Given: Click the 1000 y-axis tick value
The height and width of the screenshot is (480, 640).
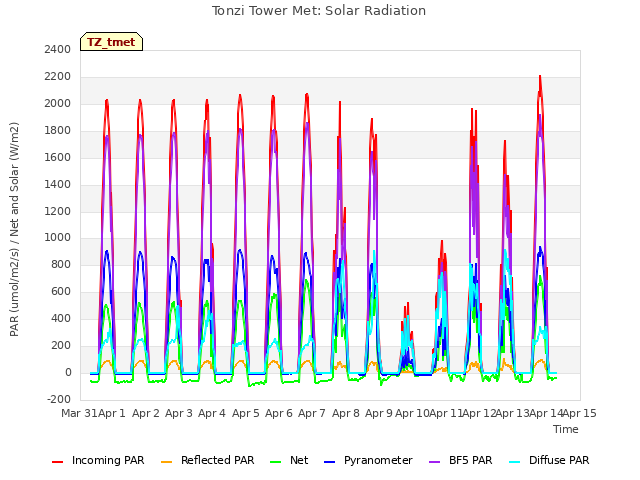Looking at the screenshot, I should [58, 238].
